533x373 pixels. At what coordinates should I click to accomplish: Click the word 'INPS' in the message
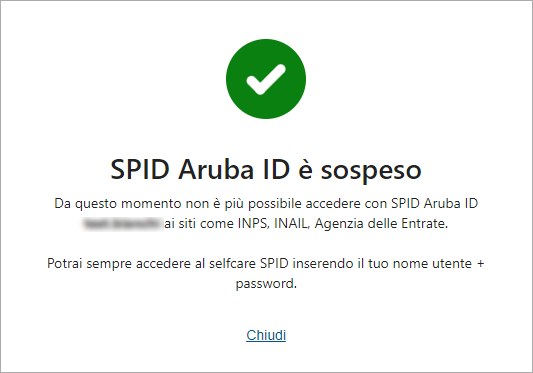253,224
